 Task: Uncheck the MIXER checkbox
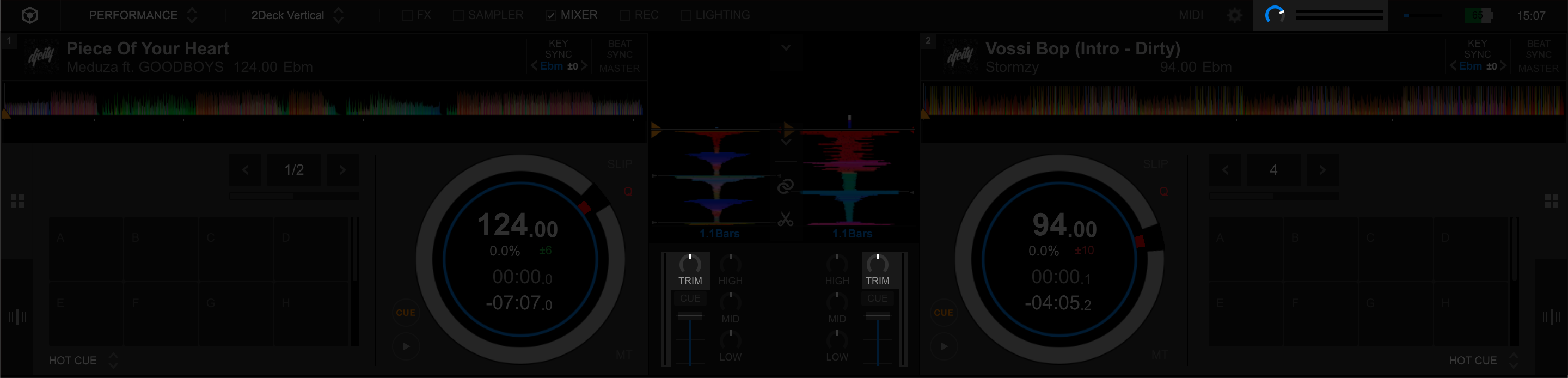click(x=550, y=15)
